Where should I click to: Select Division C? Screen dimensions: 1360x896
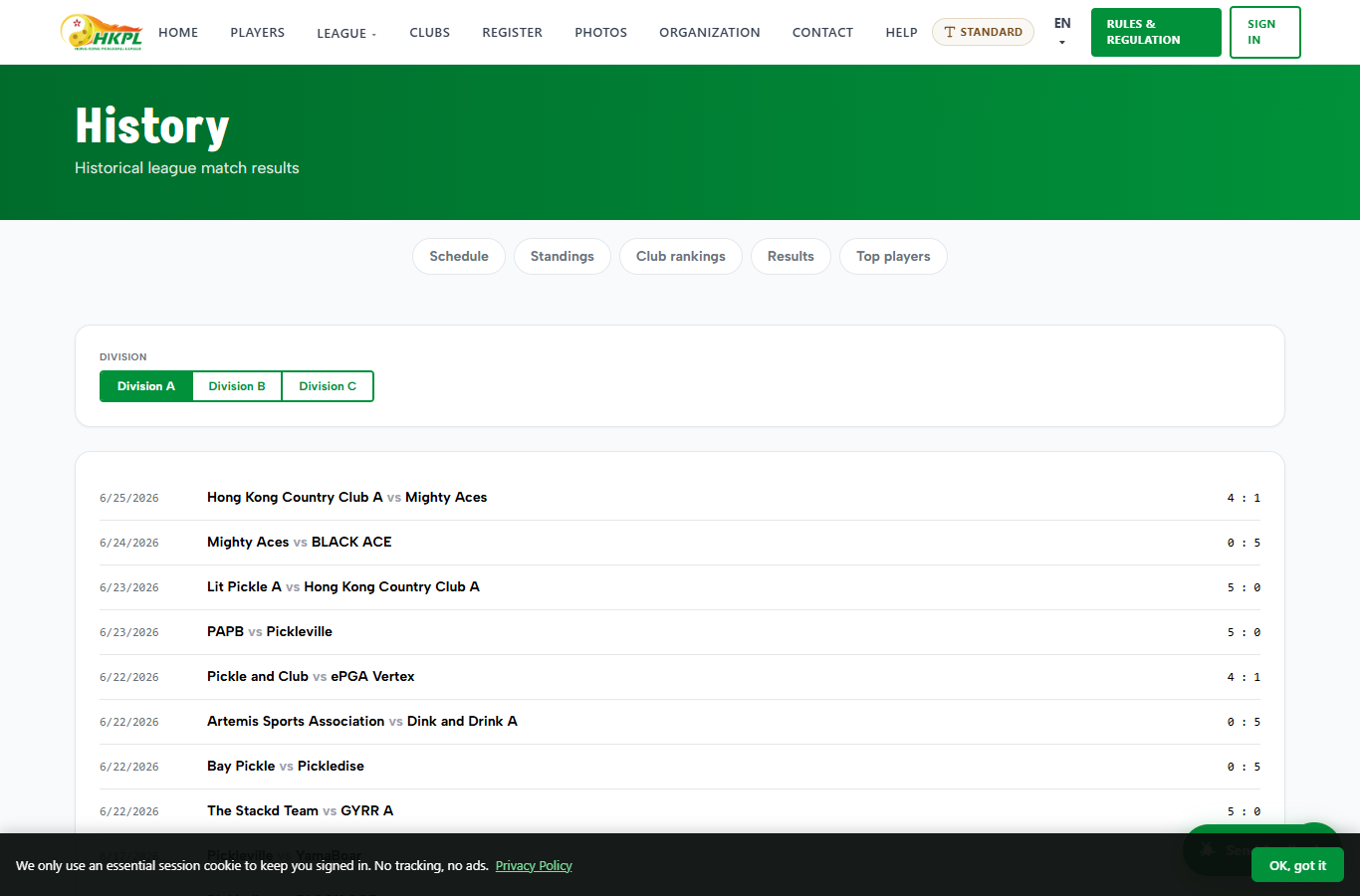[x=328, y=386]
